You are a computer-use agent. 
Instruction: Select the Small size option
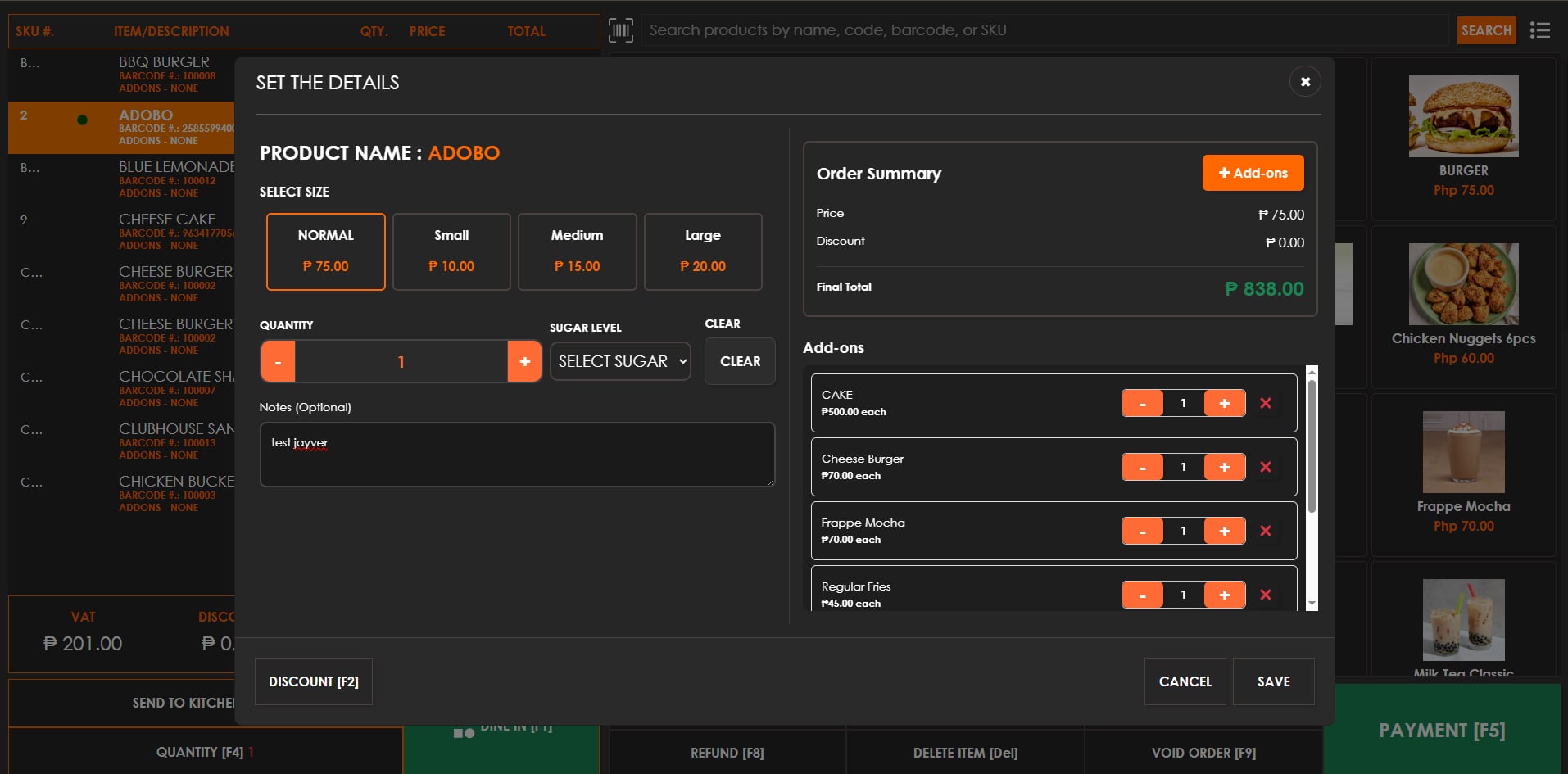pos(451,251)
